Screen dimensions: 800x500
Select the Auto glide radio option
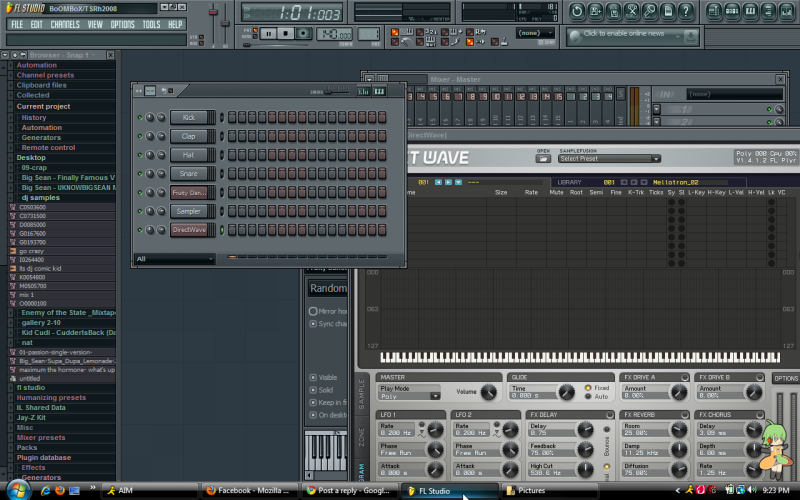[588, 397]
